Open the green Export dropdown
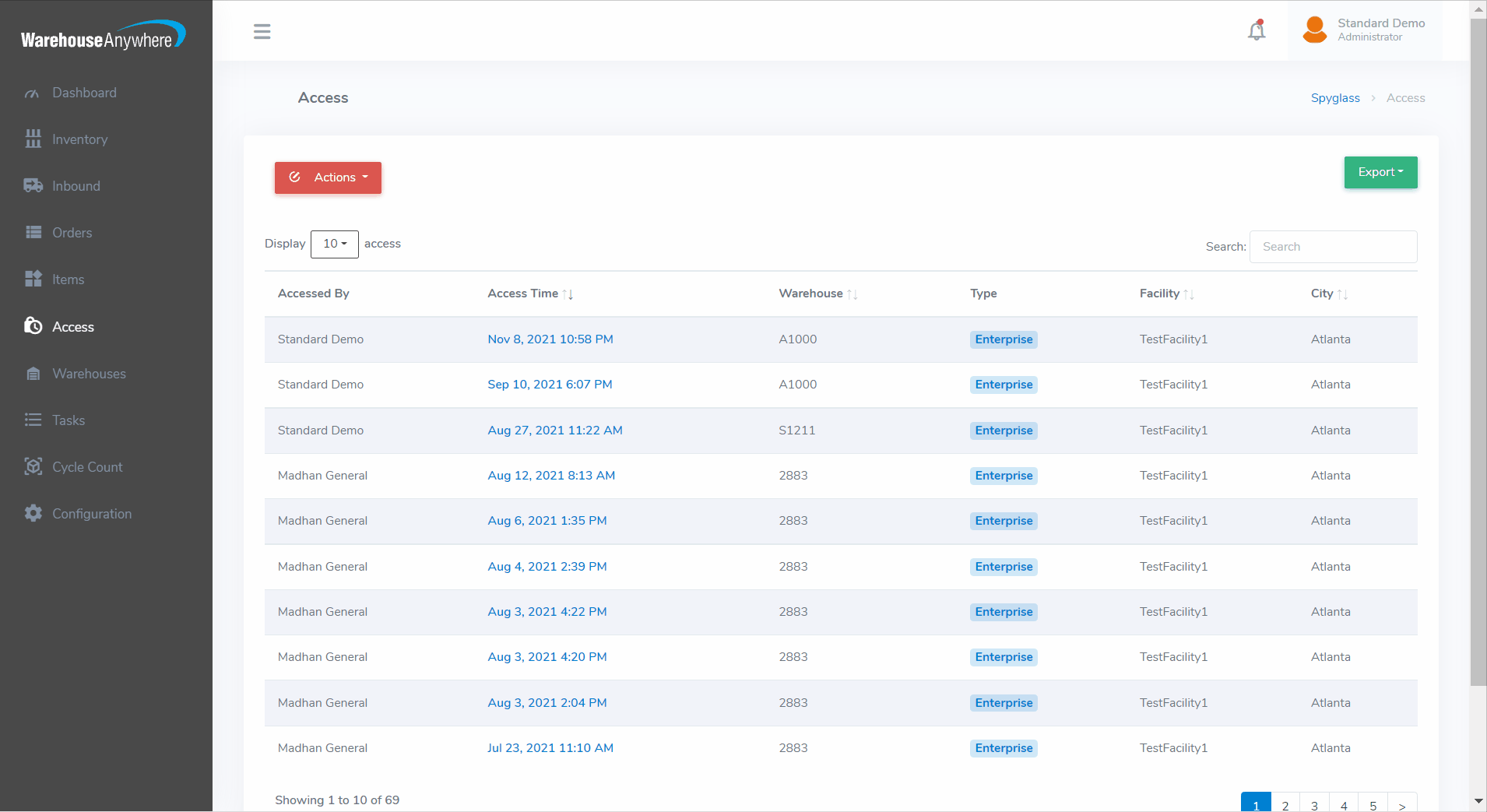1487x812 pixels. 1380,172
